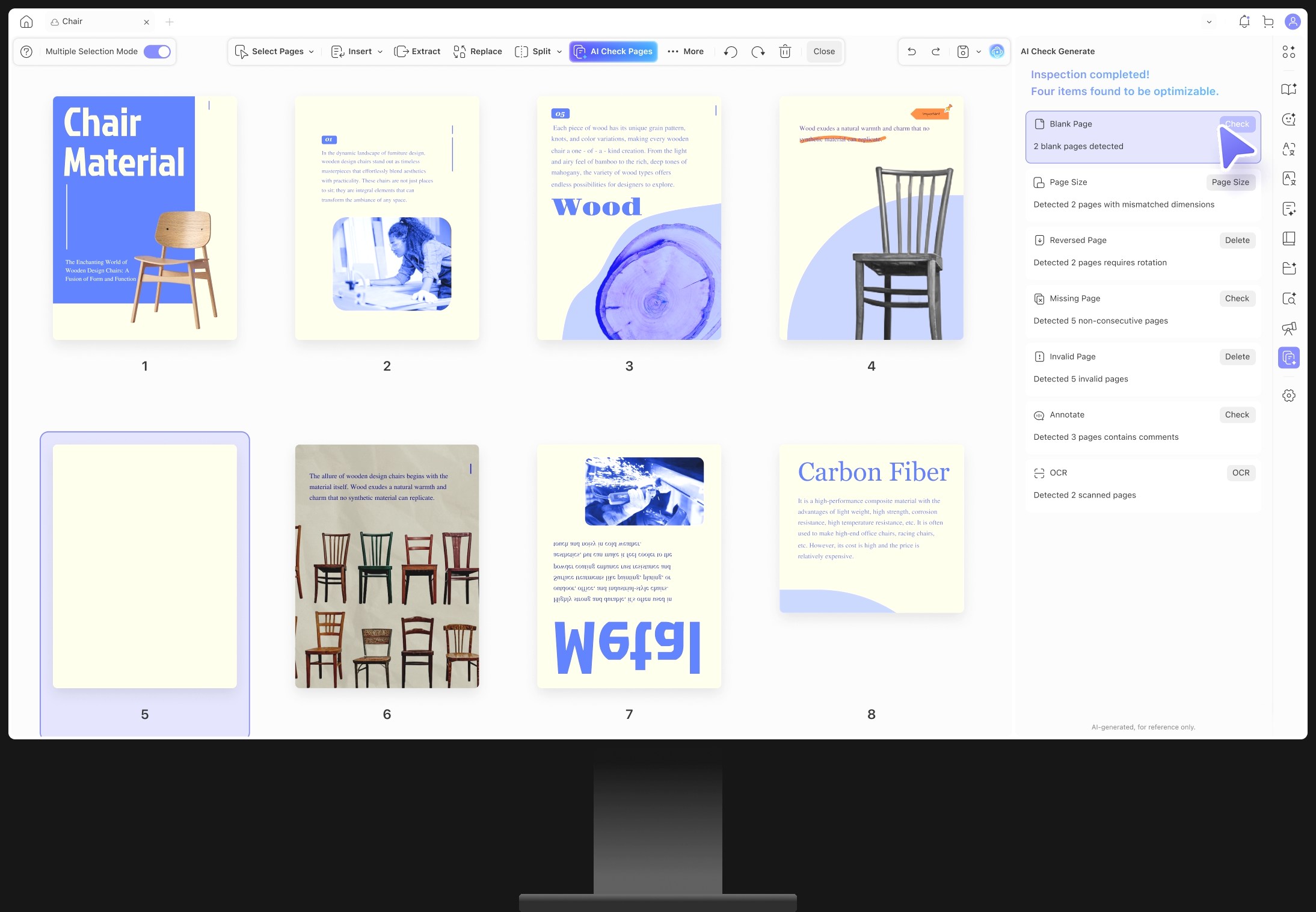Select page 8 Carbon Fiber thumbnail
The image size is (1316, 912).
point(872,529)
